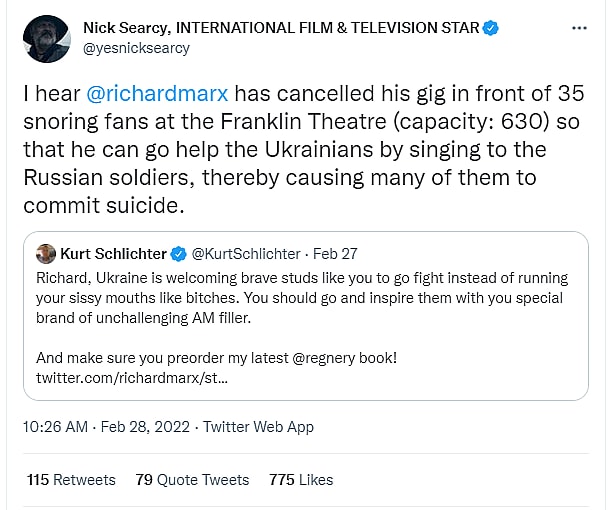Open the 79 Quote Tweets list
This screenshot has width=612, height=510.
tap(192, 480)
